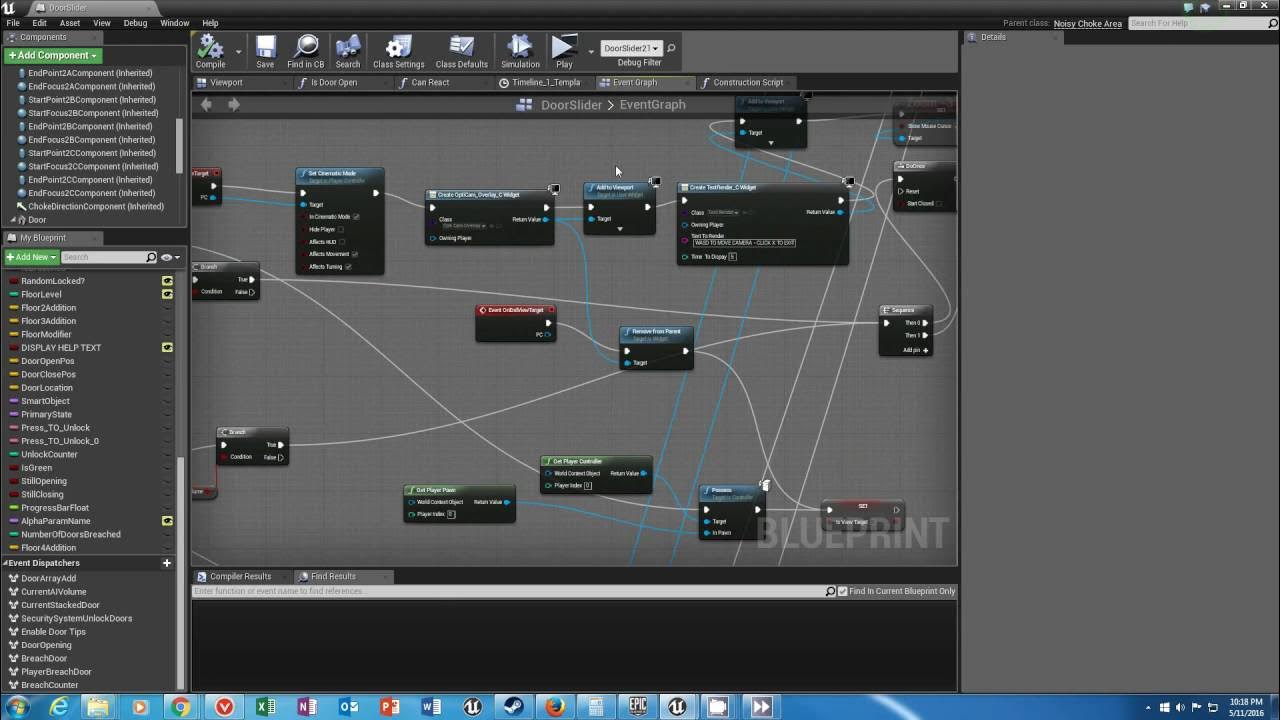Open Firefox from taskbar
Screen dimensions: 1280x720
(555, 707)
